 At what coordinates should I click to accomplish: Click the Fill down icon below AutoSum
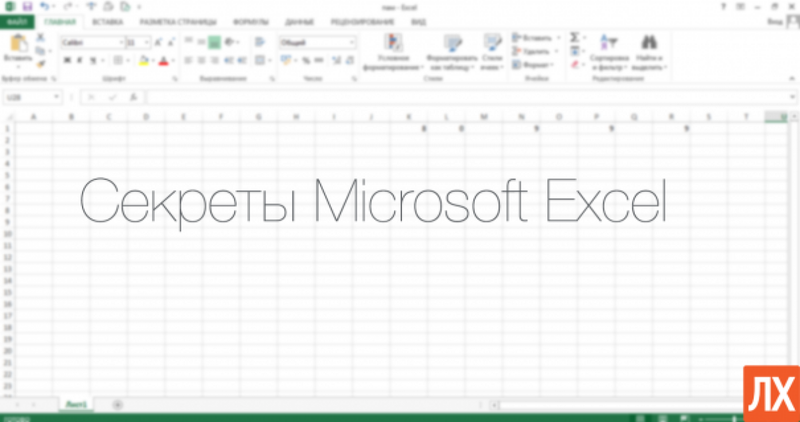[575, 51]
